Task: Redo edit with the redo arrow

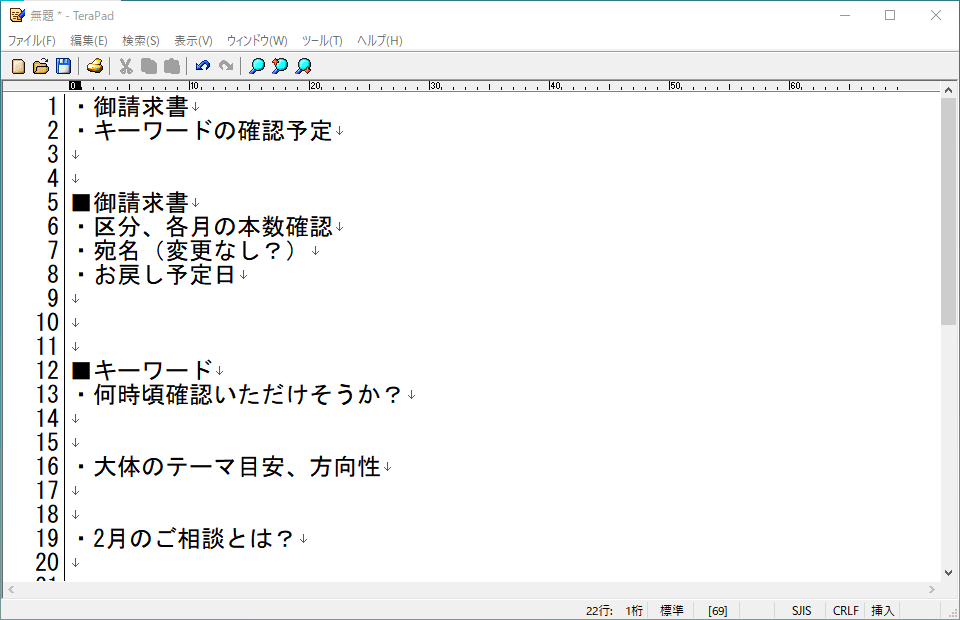Action: coord(226,66)
